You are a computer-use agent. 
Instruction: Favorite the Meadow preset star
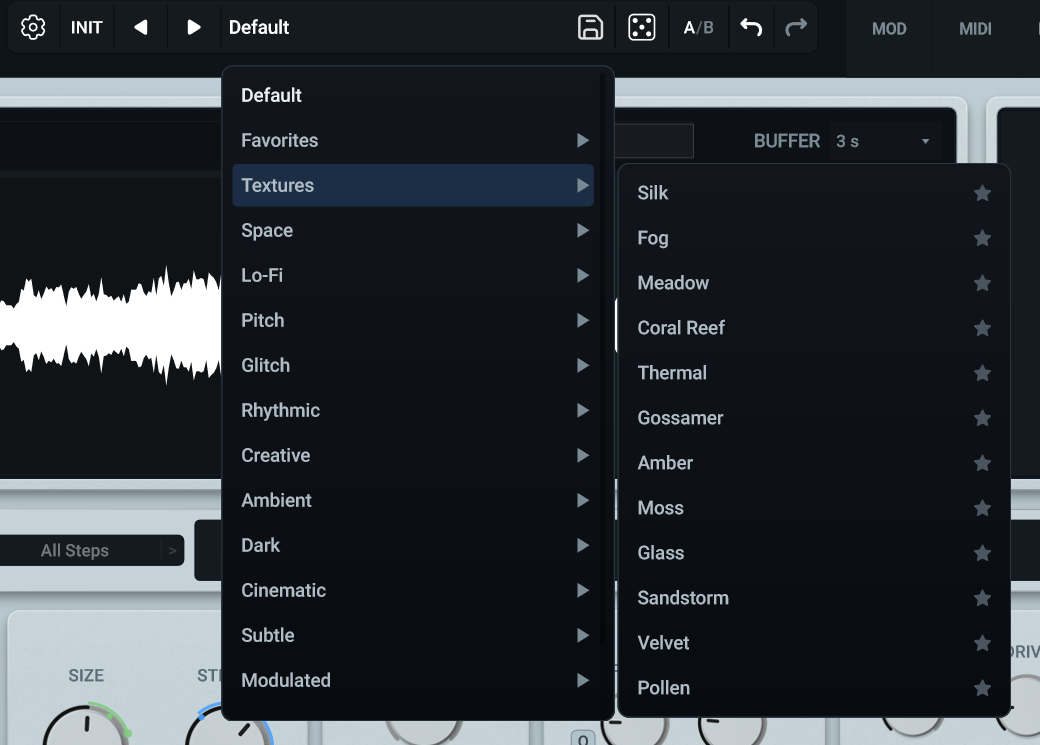pyautogui.click(x=982, y=283)
